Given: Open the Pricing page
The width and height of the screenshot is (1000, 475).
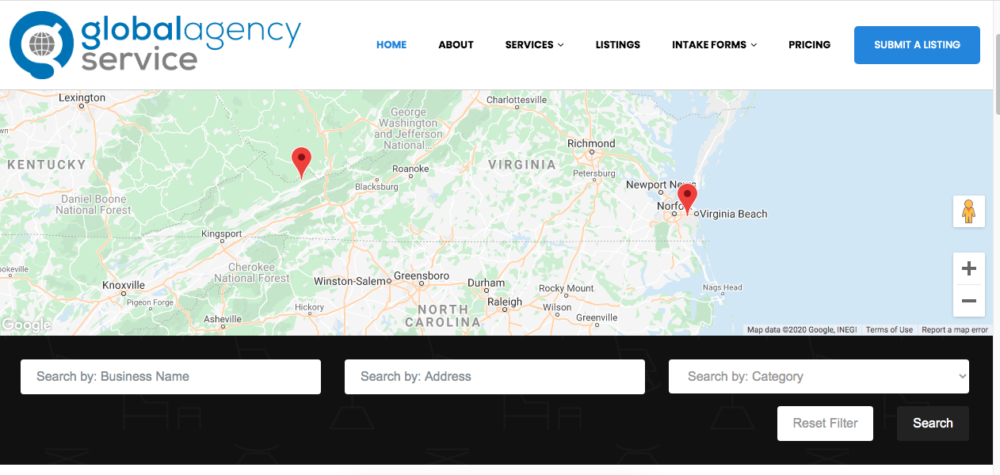Looking at the screenshot, I should pos(809,45).
